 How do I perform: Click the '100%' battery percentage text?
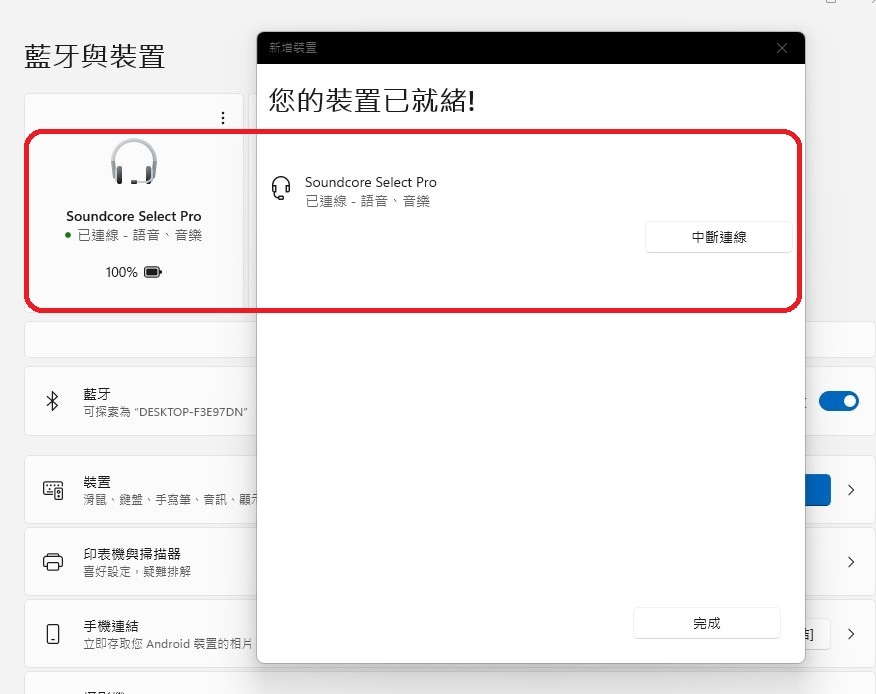pos(121,272)
